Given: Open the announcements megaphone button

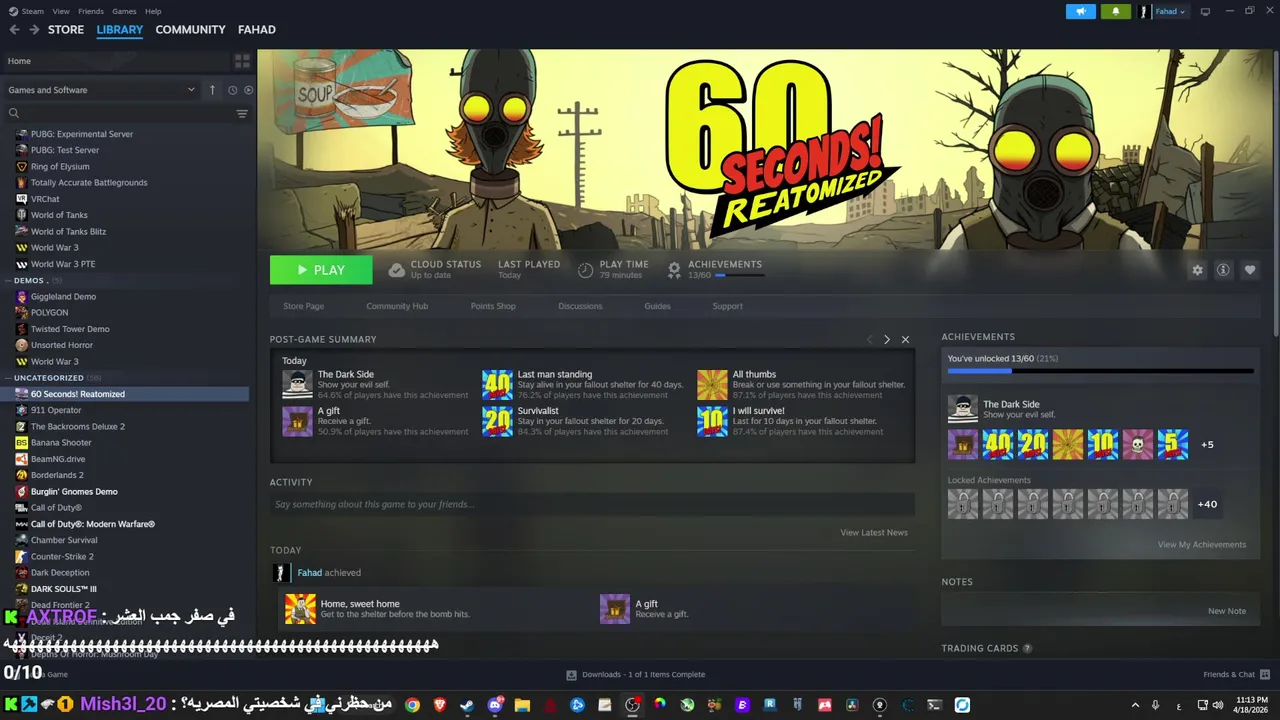Looking at the screenshot, I should (x=1080, y=12).
